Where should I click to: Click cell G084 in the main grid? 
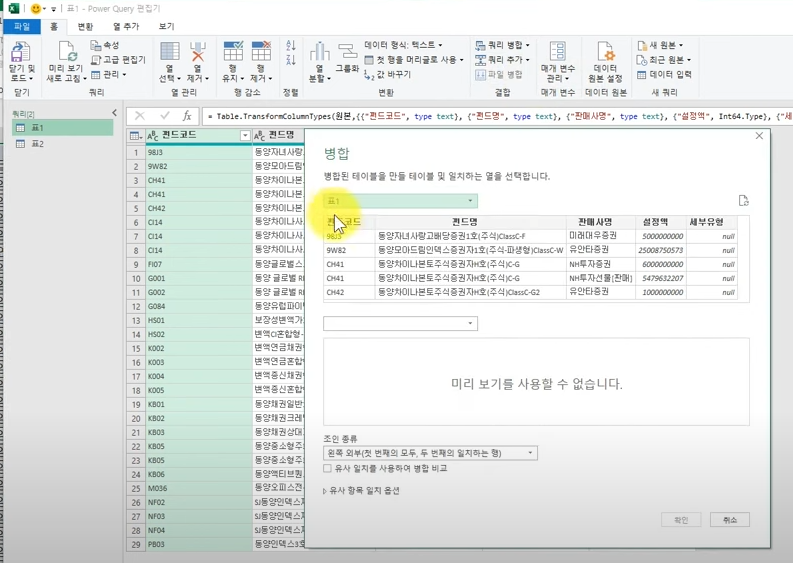pyautogui.click(x=199, y=306)
